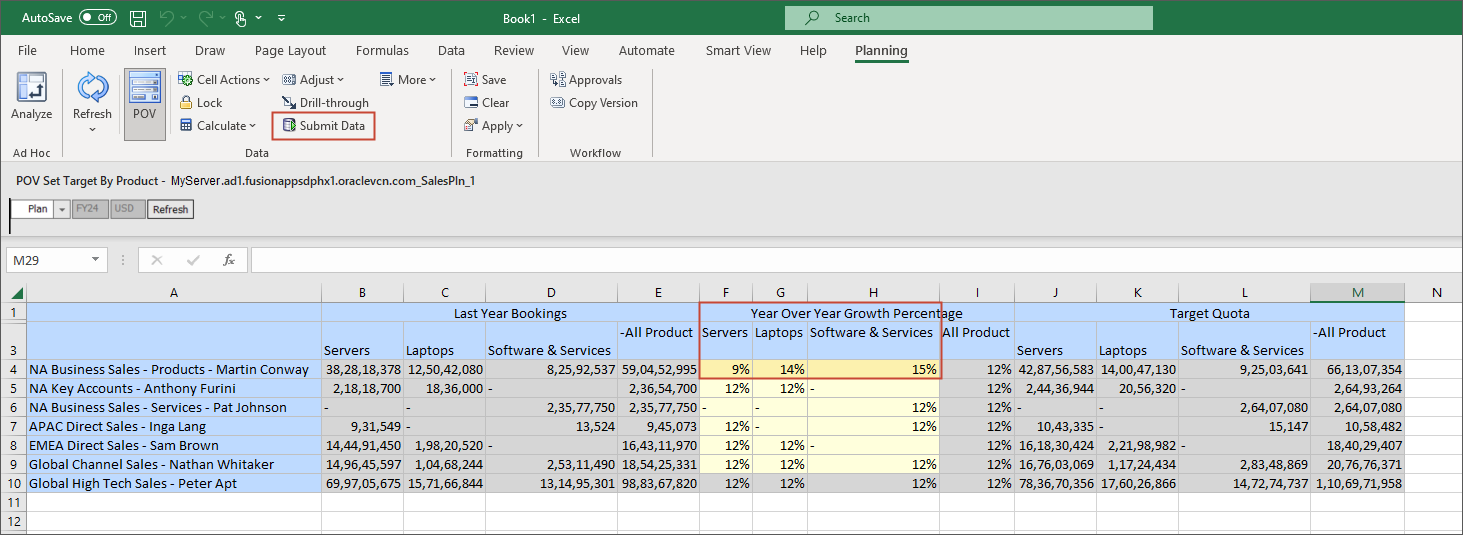Switch to the Formulas tab
This screenshot has width=1463, height=535.
point(382,51)
